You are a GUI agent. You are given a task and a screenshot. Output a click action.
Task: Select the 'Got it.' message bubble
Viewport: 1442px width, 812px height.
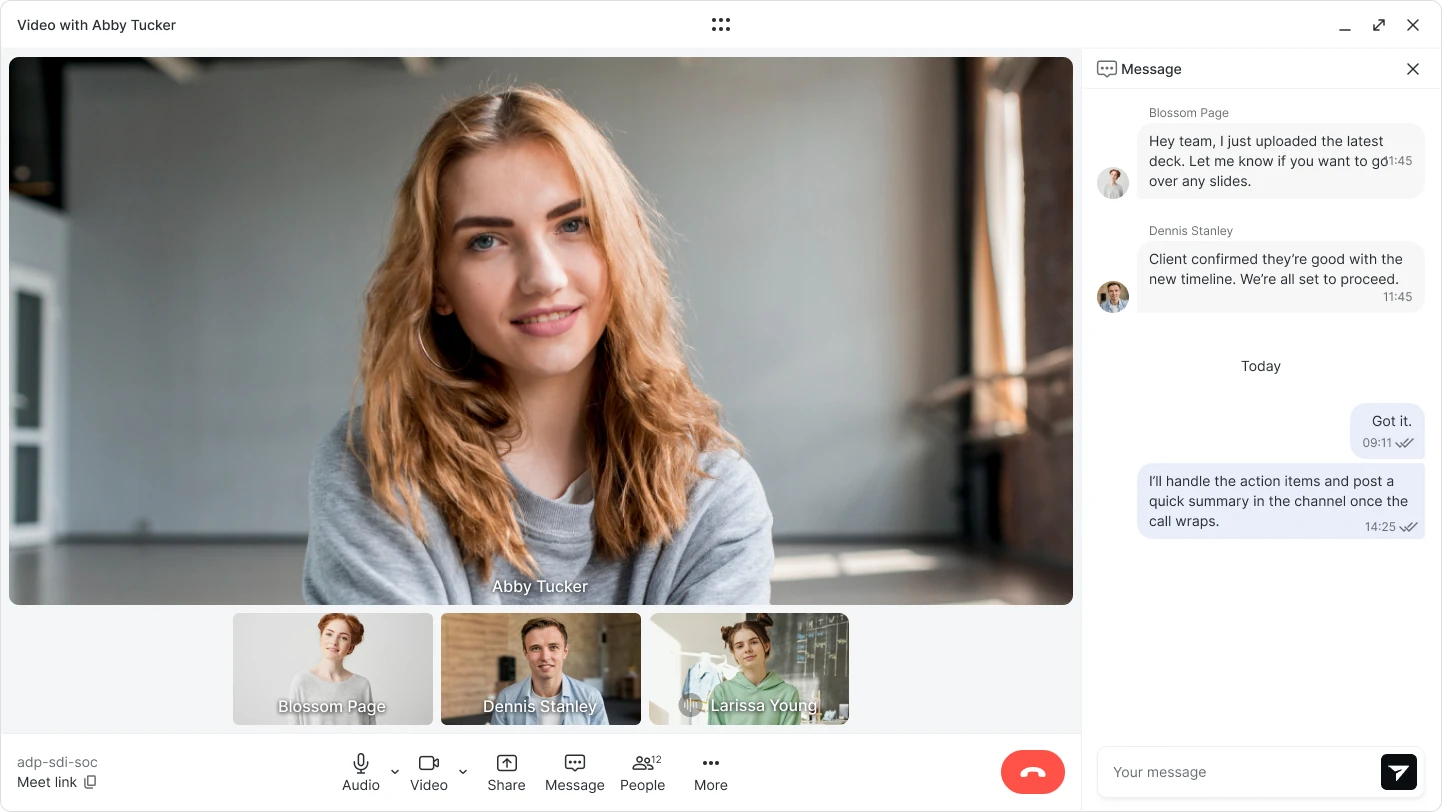pyautogui.click(x=1387, y=431)
